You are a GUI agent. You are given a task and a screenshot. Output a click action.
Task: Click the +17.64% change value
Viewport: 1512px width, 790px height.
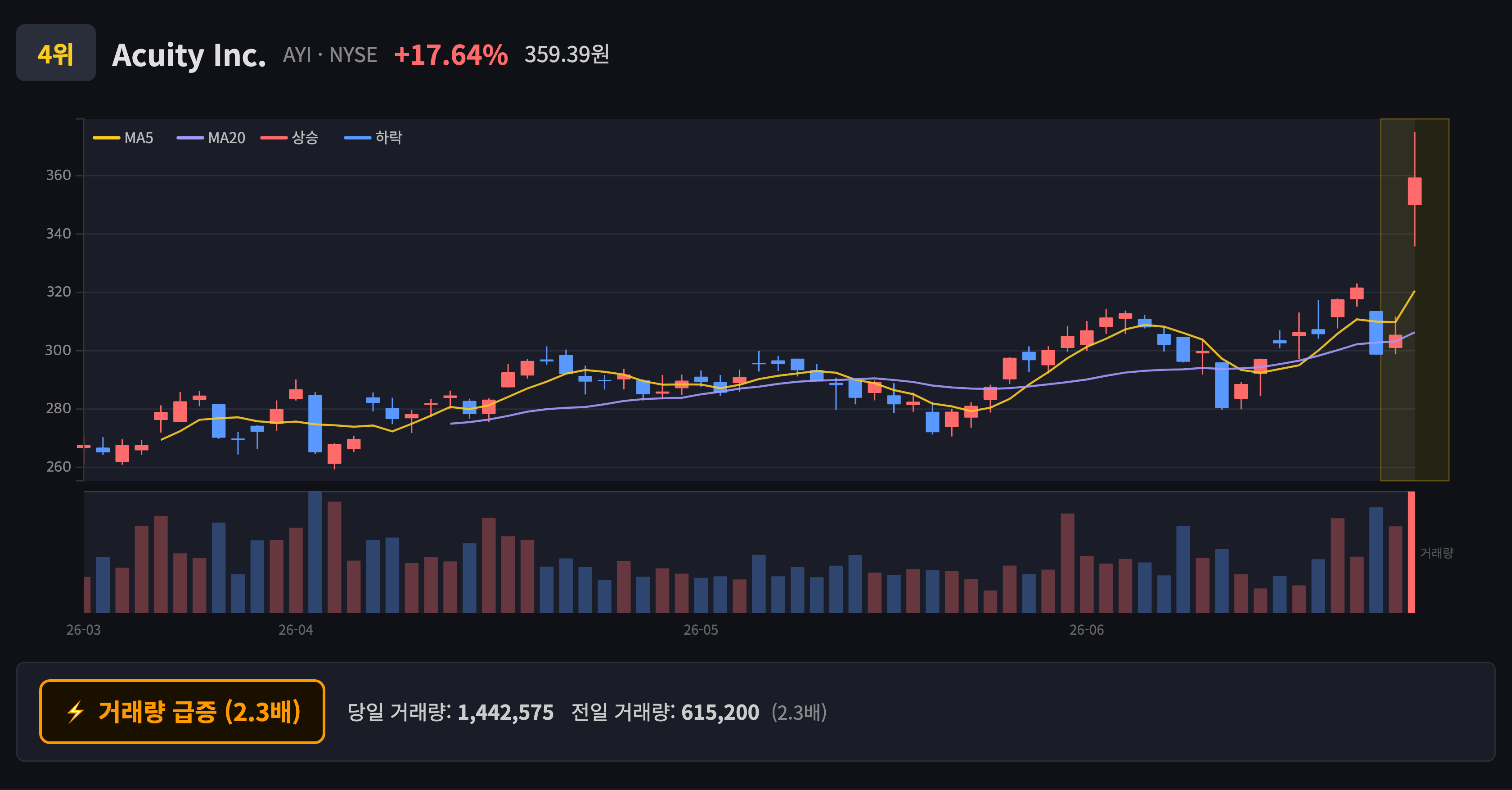451,55
